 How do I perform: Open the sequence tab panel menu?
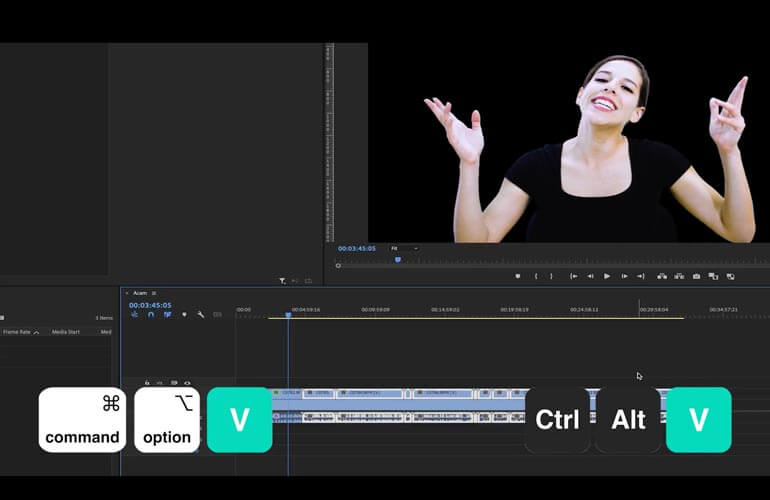(x=154, y=293)
